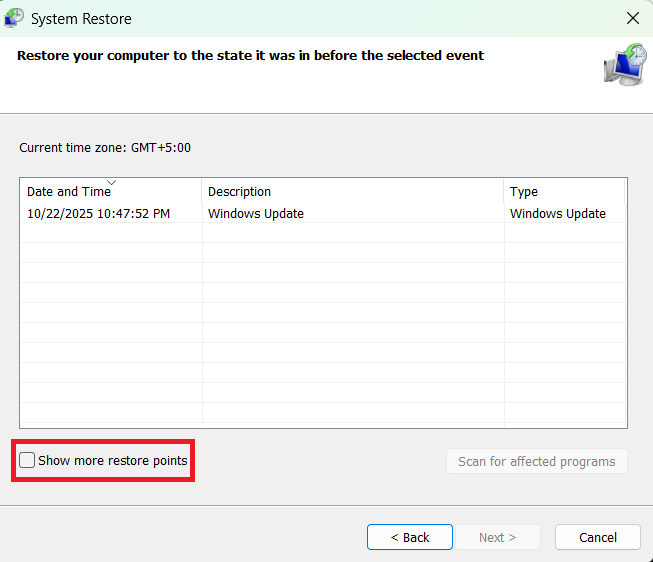Click the 'Restore your computer' heading text
This screenshot has height=562, width=653.
[x=250, y=56]
